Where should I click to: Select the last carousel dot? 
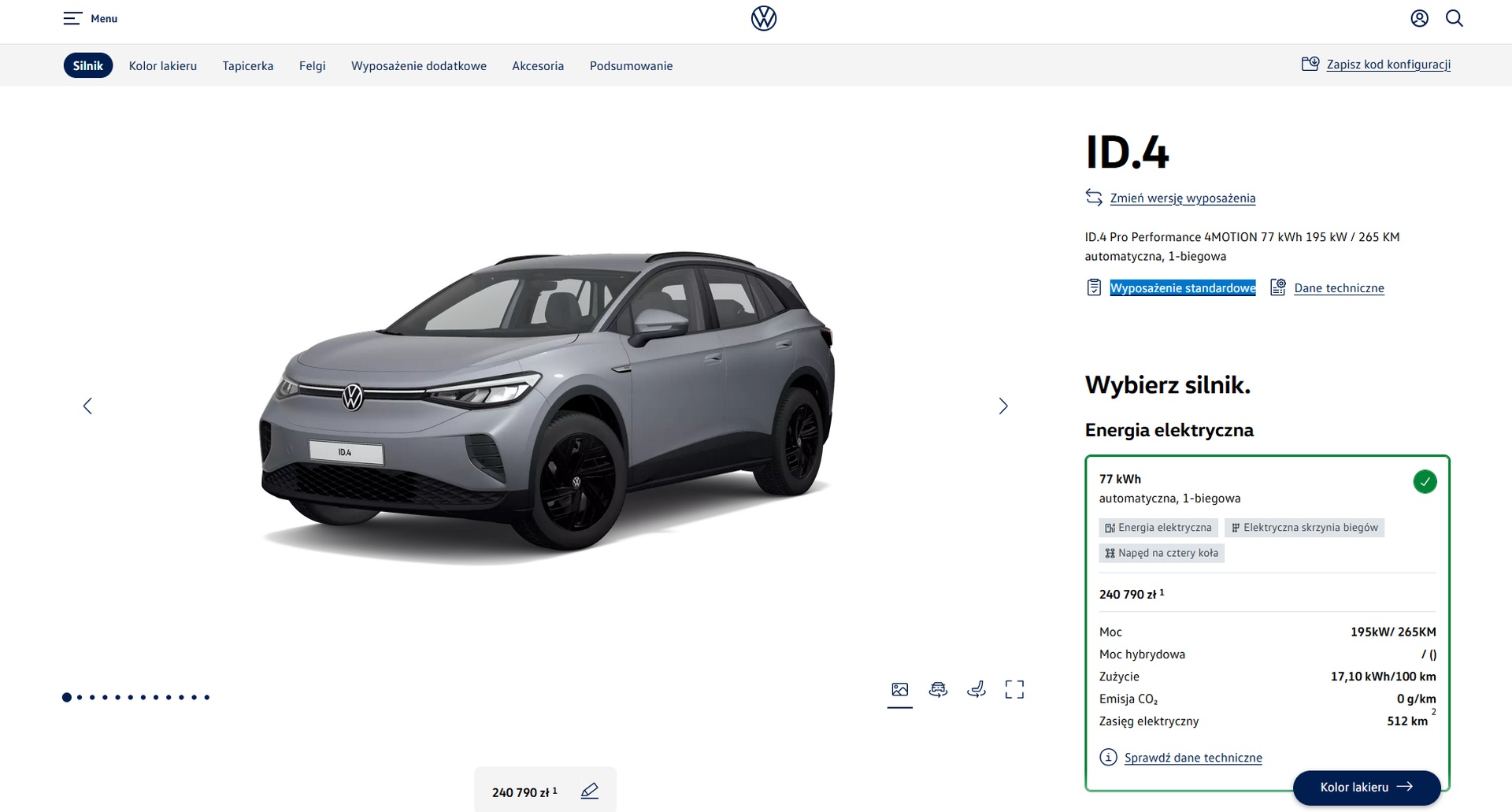(206, 697)
